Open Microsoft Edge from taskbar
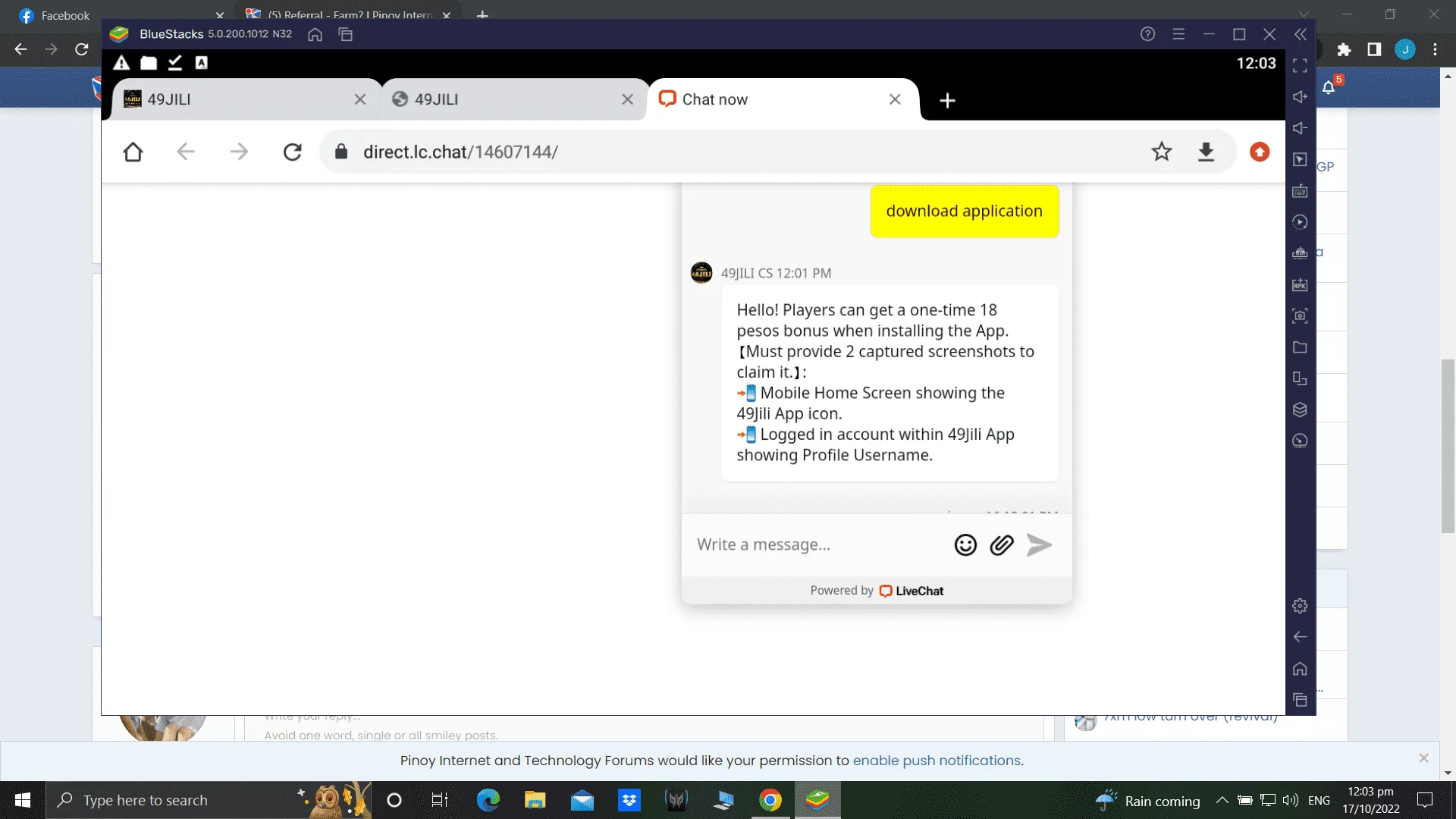1456x819 pixels. (488, 800)
